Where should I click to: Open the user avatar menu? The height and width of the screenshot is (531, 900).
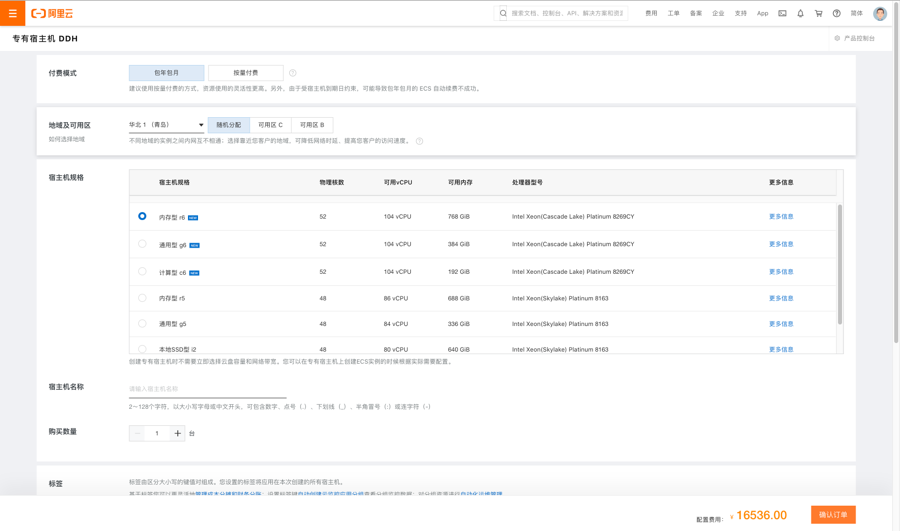tap(879, 13)
